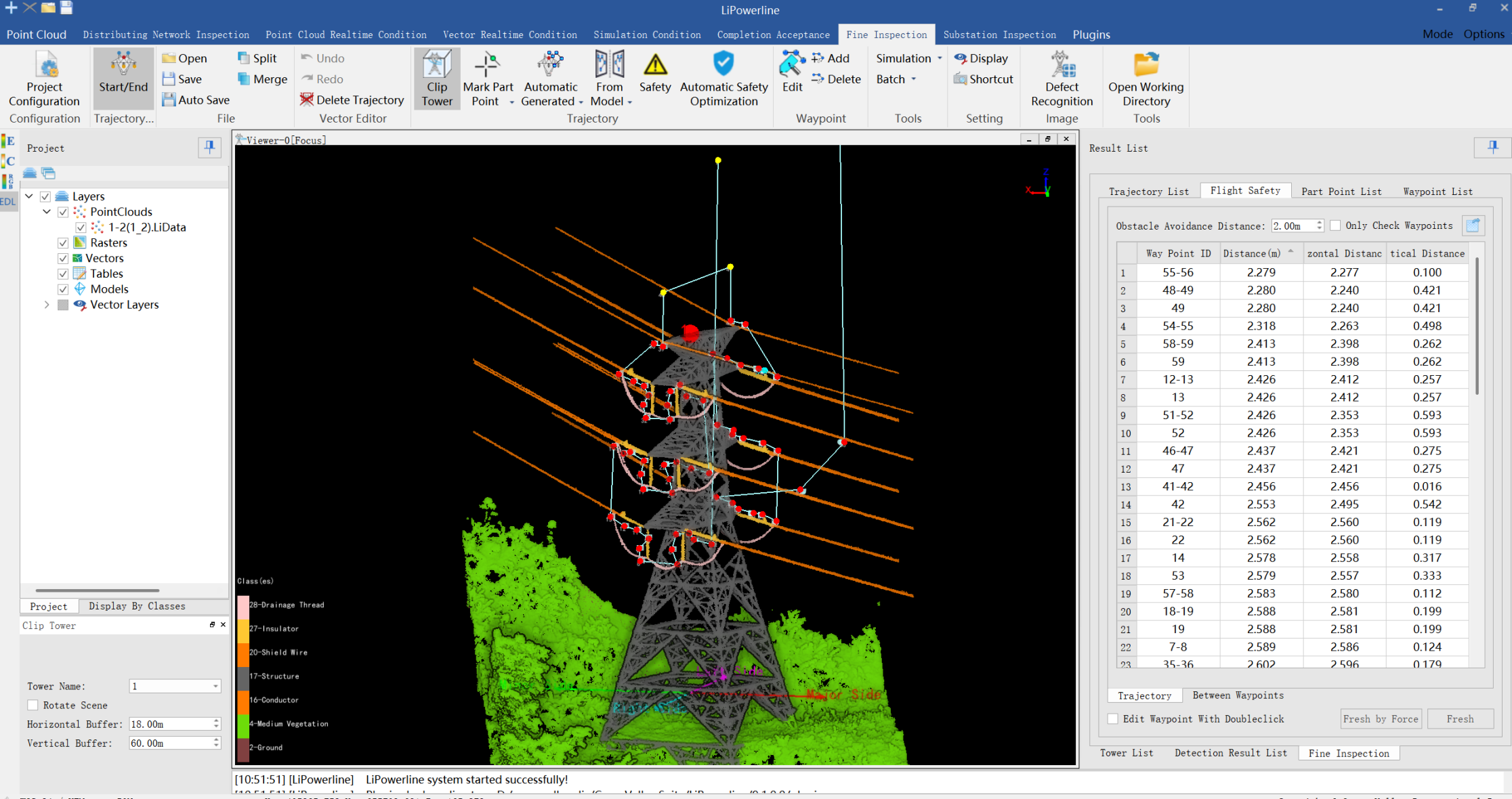Run Automatic Generated trajectory
This screenshot has width=1512, height=799.
click(x=551, y=79)
